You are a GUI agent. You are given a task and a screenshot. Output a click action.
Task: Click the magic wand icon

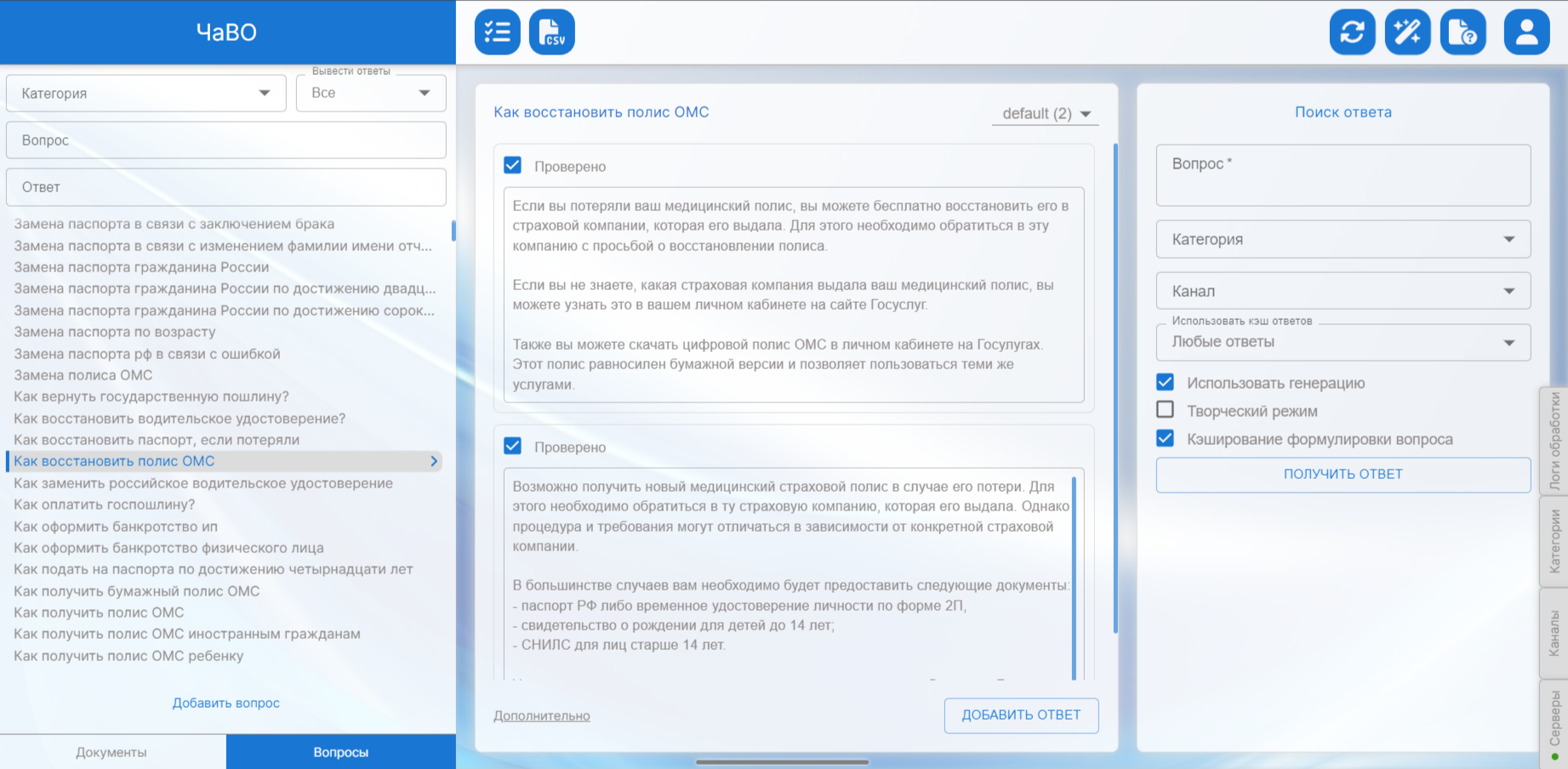coord(1407,32)
